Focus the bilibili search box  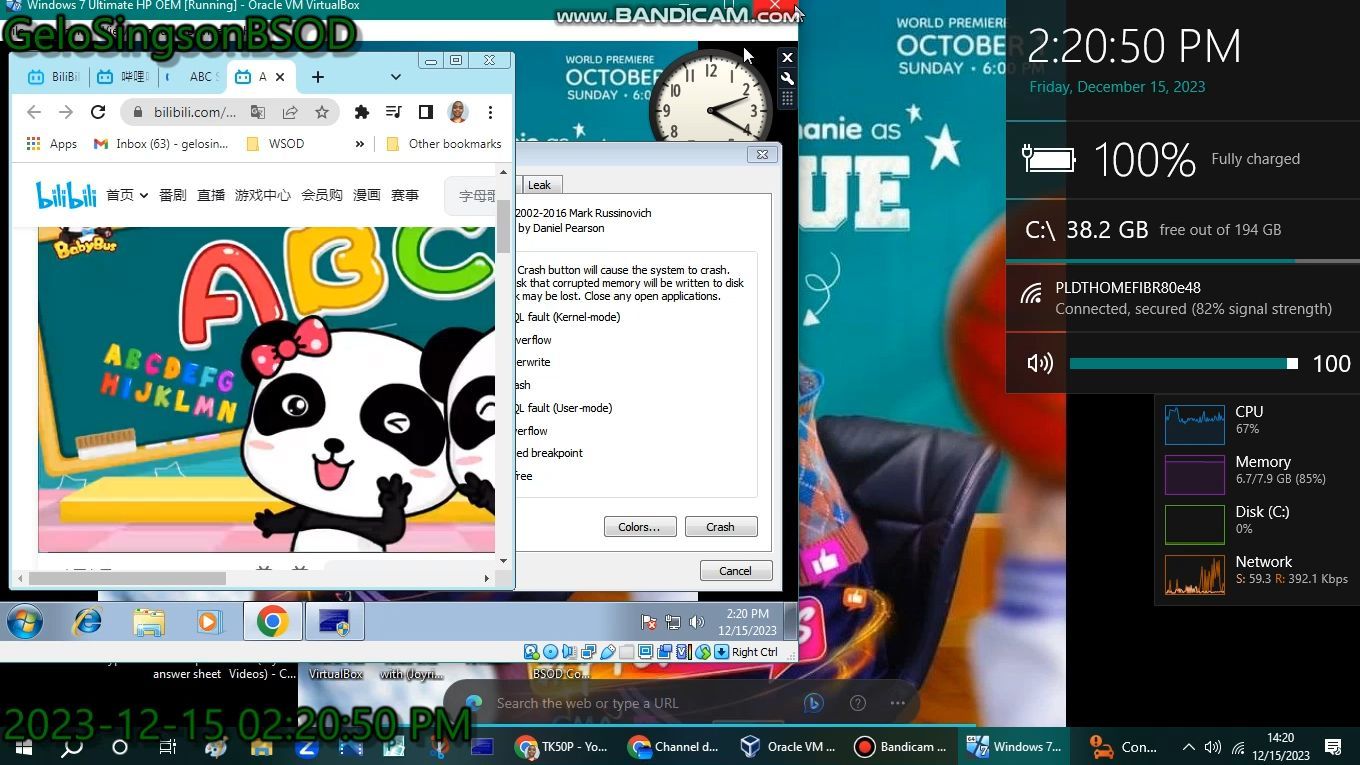(471, 195)
